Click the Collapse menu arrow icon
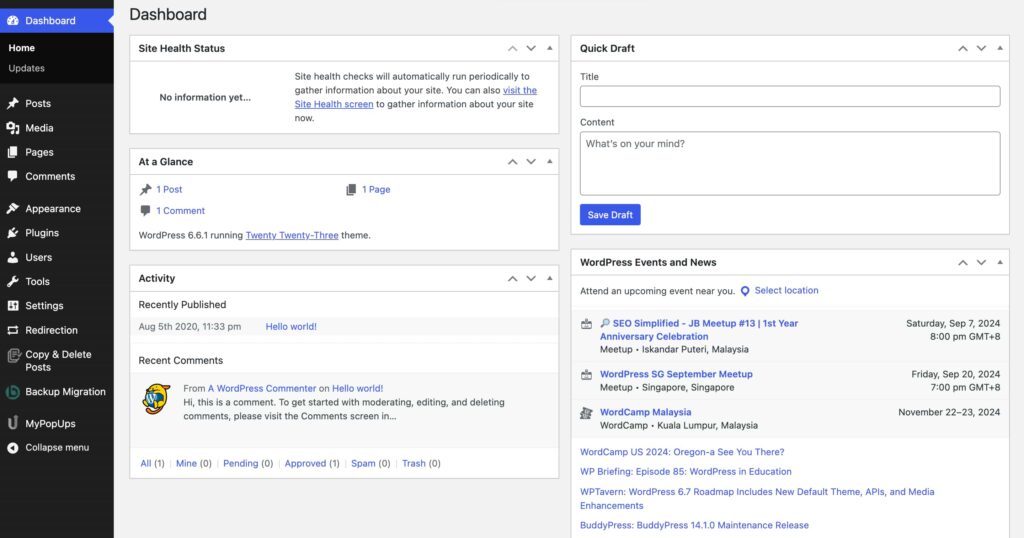The width and height of the screenshot is (1024, 538). pyautogui.click(x=12, y=448)
